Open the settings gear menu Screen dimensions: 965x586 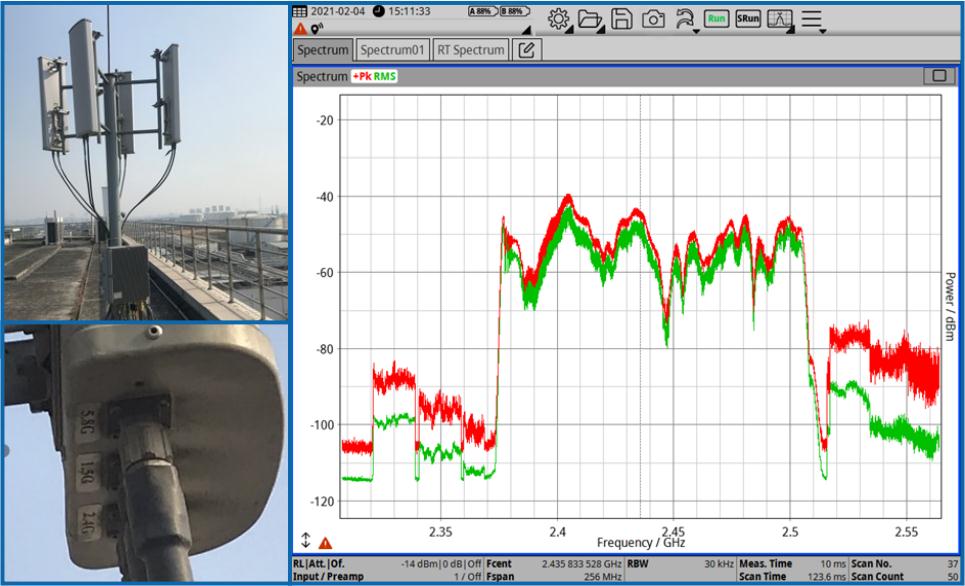click(559, 19)
